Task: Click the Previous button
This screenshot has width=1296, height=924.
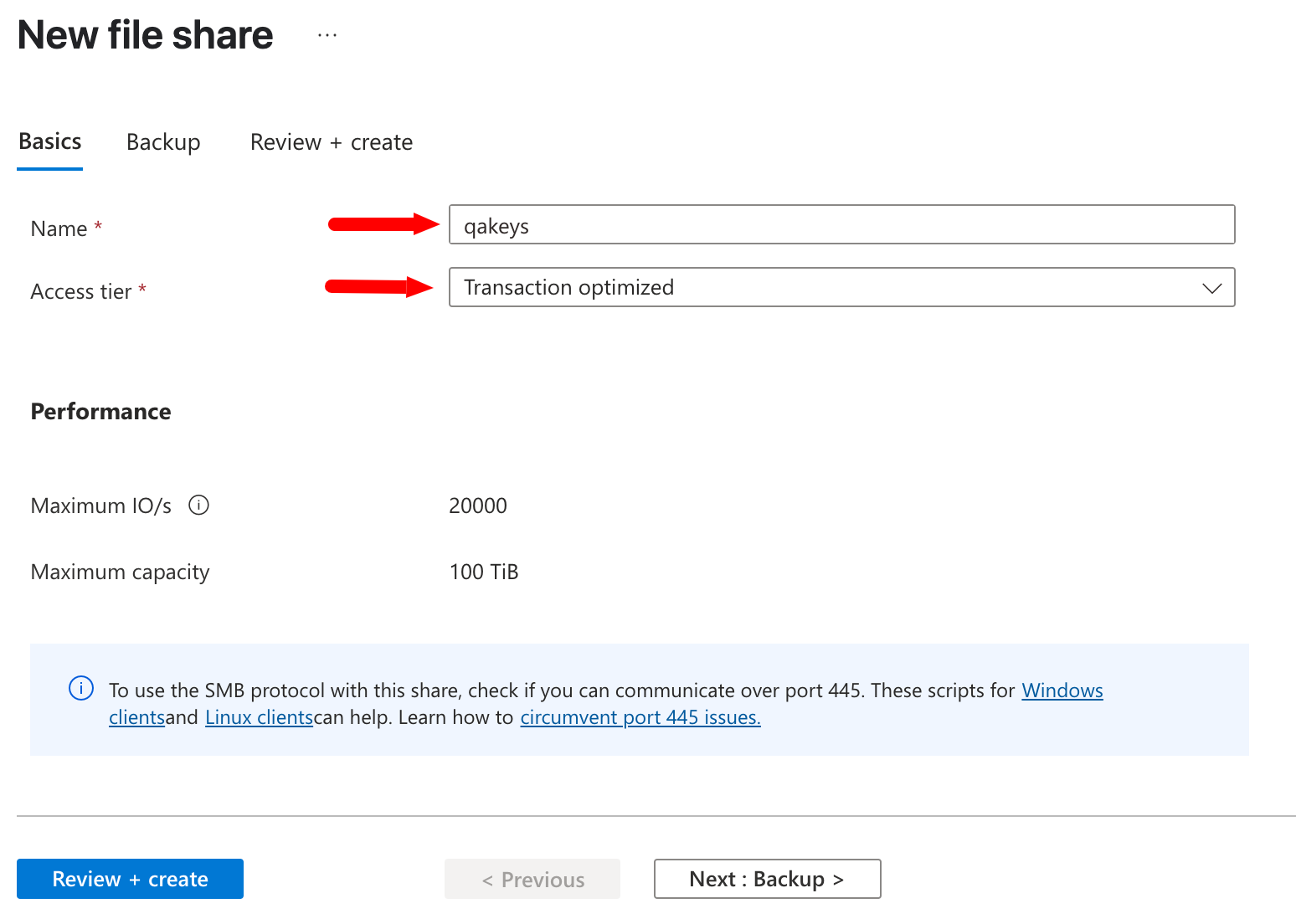Action: [x=532, y=879]
